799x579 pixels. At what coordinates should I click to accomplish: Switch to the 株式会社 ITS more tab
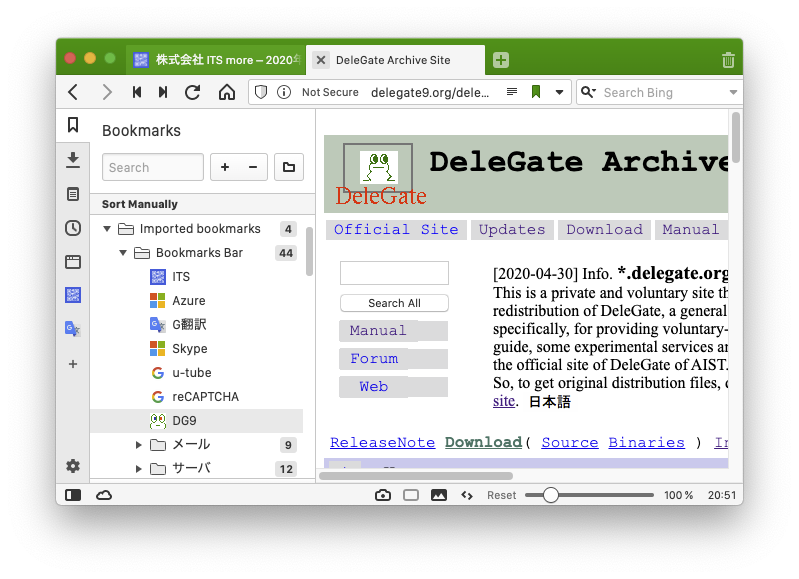point(215,60)
